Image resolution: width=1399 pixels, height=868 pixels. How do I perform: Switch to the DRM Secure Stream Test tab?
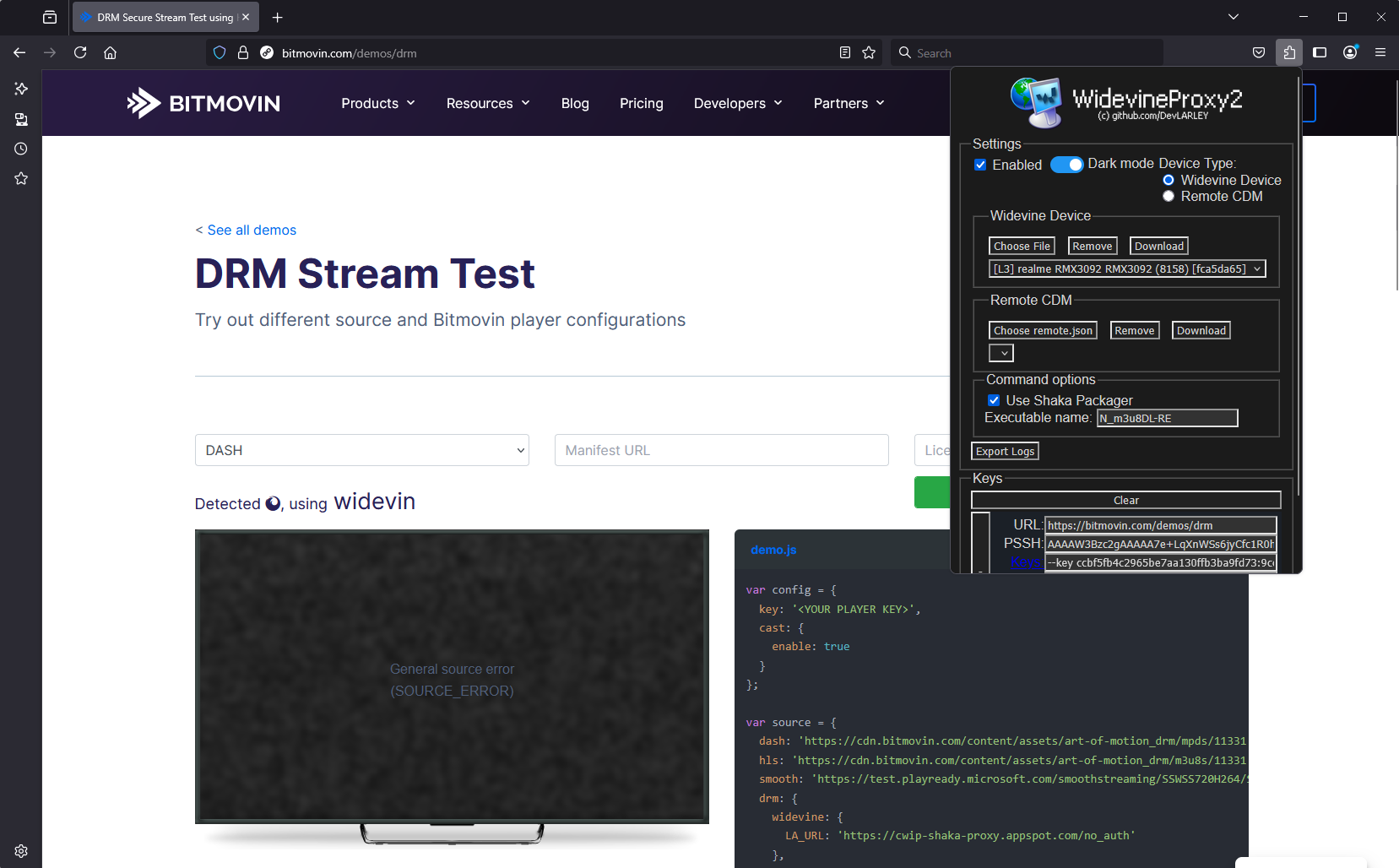click(x=165, y=17)
